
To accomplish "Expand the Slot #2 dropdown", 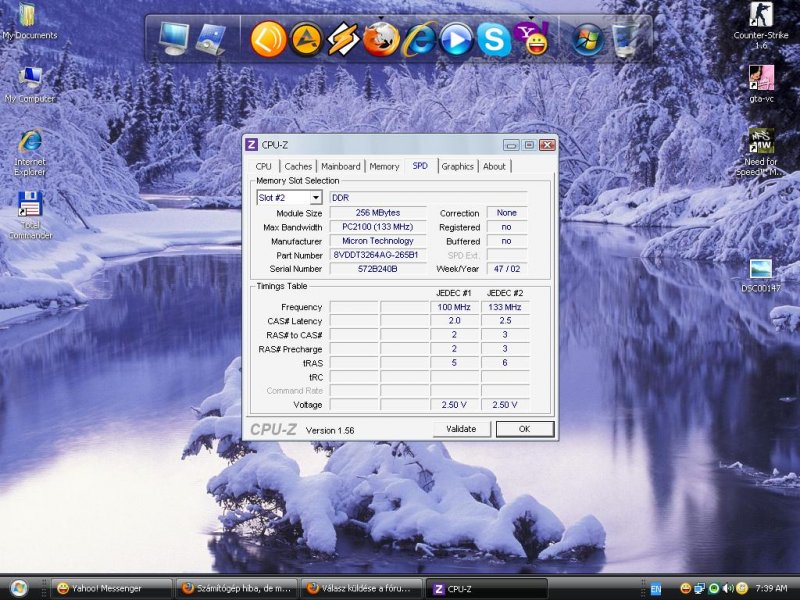I will (x=316, y=197).
